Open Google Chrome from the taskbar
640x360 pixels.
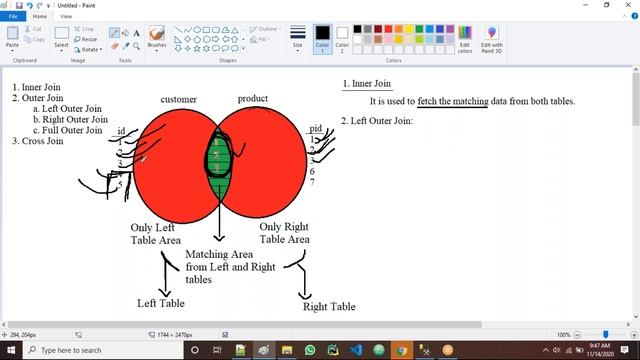tap(402, 350)
